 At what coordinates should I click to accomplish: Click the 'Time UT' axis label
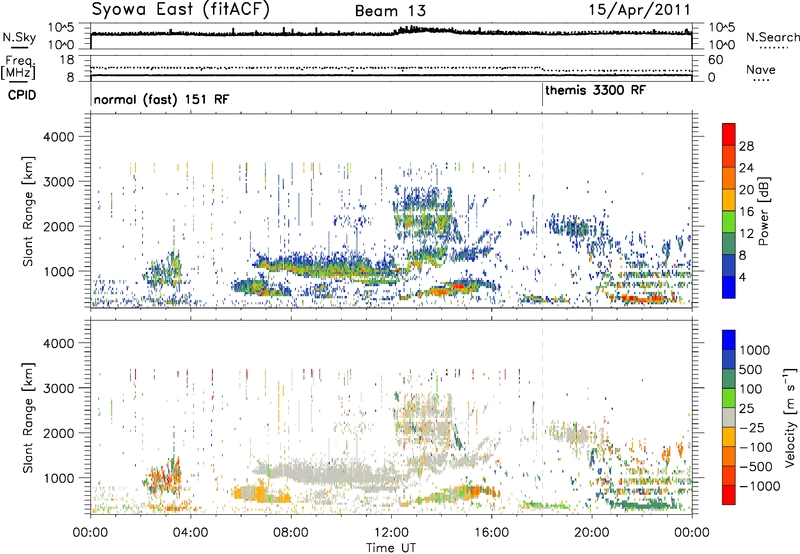pyautogui.click(x=391, y=547)
